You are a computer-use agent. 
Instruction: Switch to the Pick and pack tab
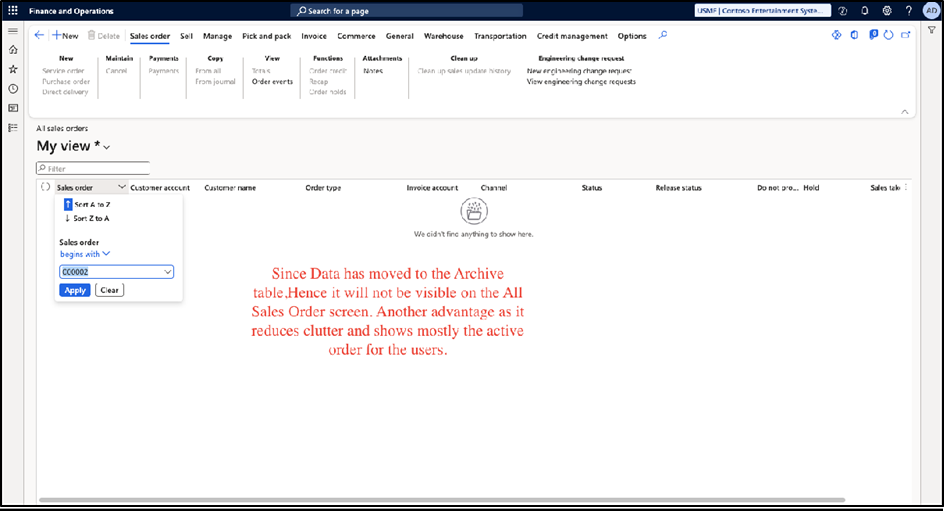tap(266, 36)
